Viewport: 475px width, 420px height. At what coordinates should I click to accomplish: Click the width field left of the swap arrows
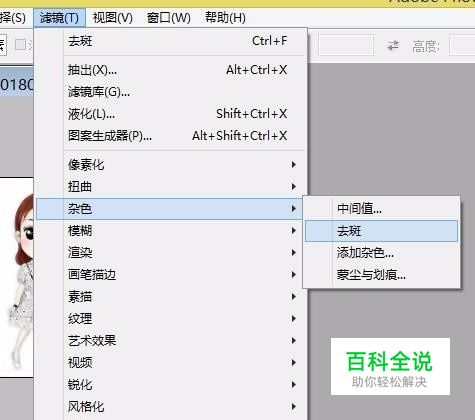click(346, 45)
